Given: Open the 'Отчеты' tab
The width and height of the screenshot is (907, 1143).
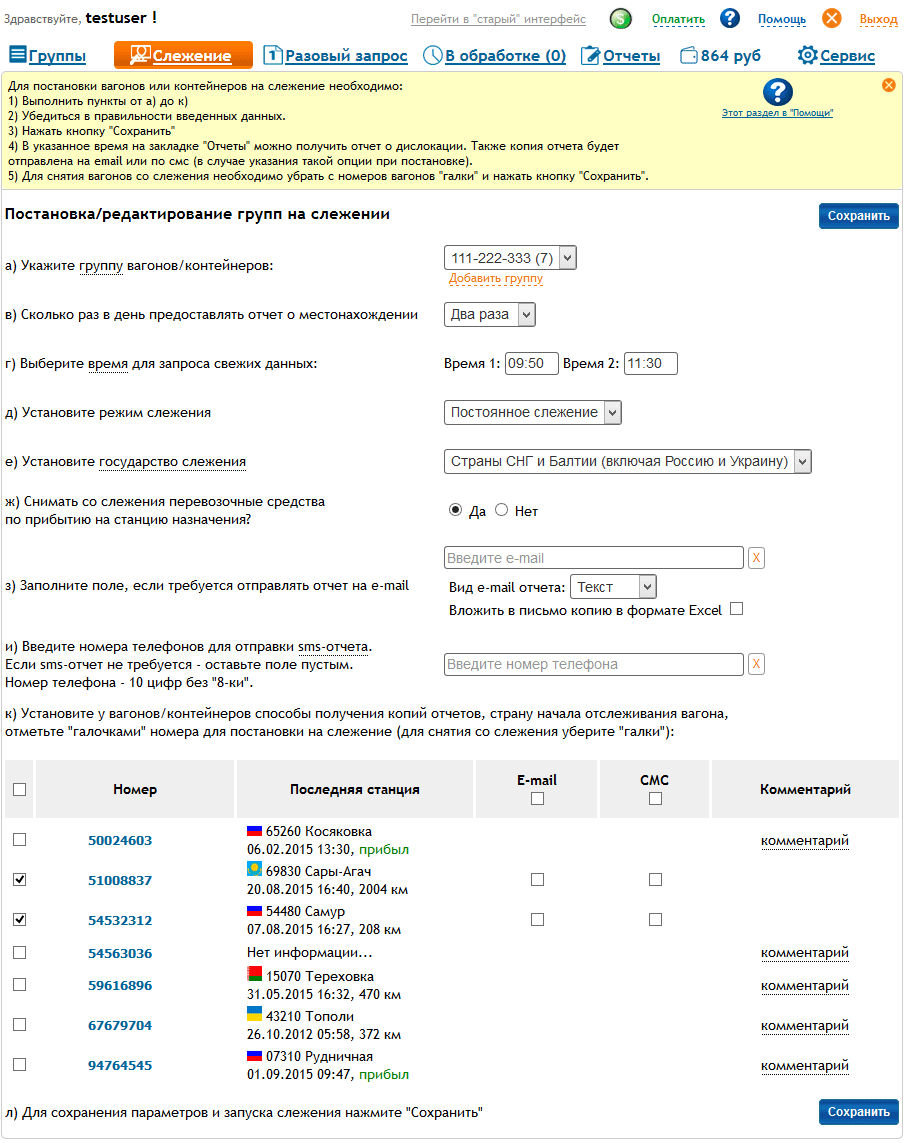Looking at the screenshot, I should point(620,56).
